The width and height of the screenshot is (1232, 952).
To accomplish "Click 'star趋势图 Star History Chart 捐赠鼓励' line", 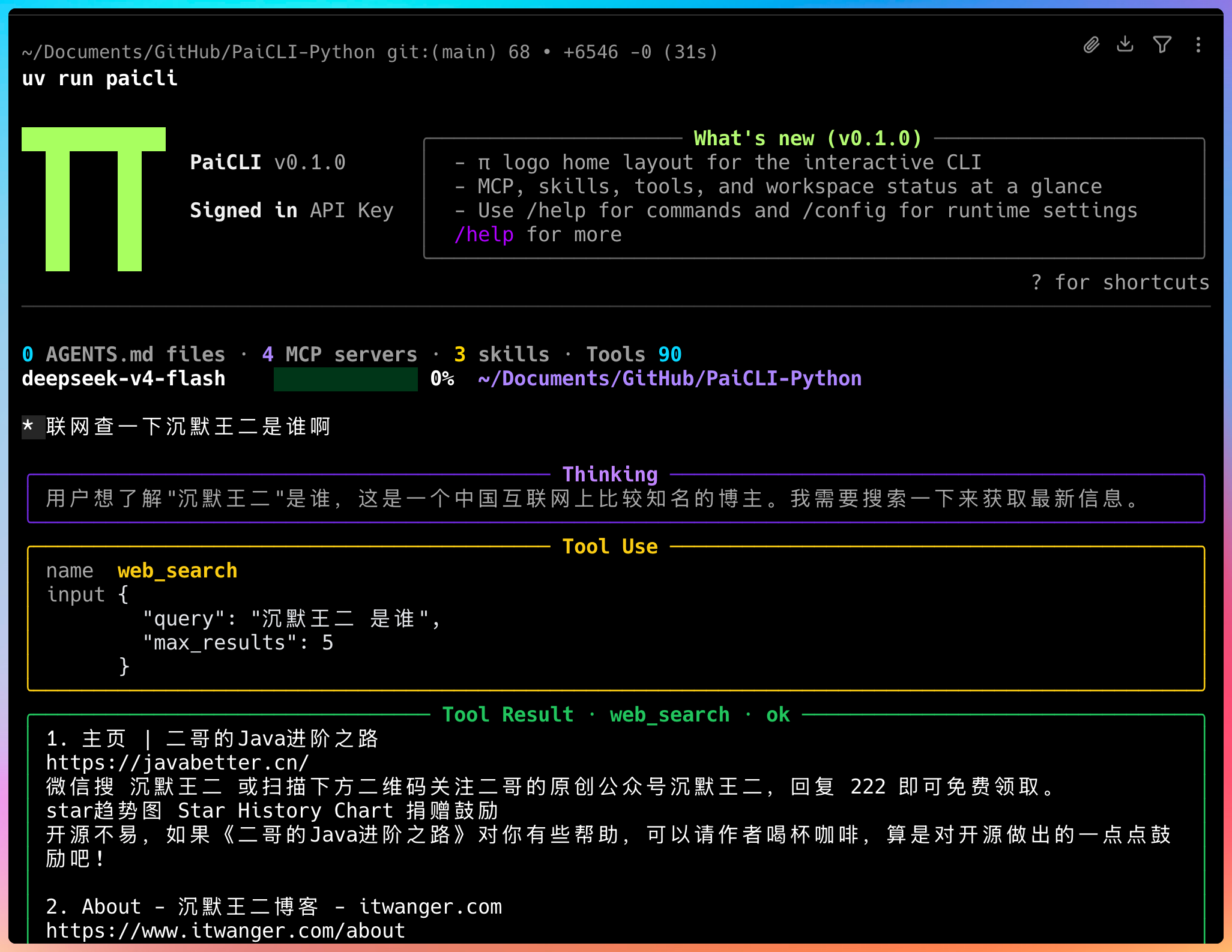I will (x=273, y=811).
